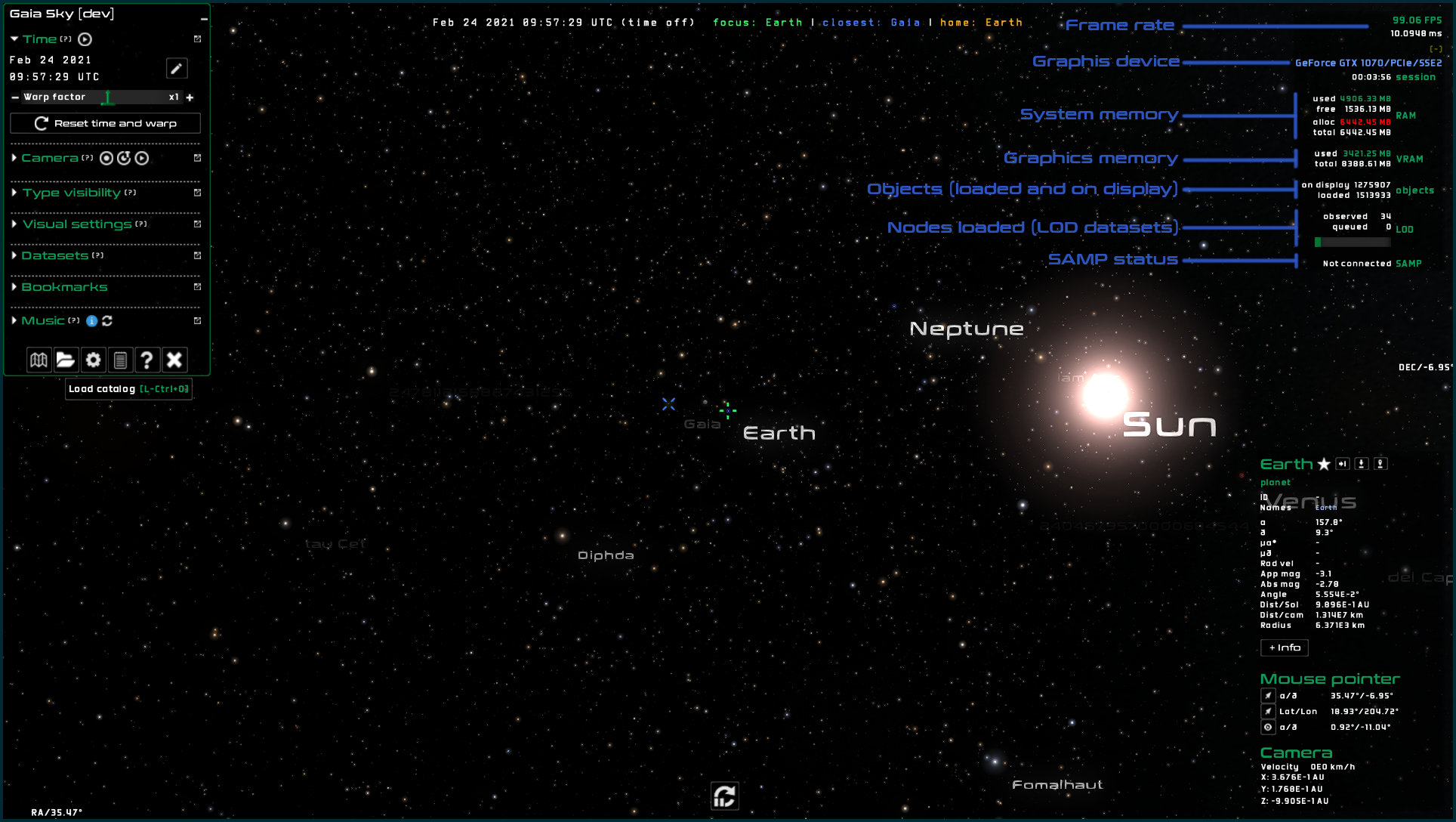Image resolution: width=1456 pixels, height=822 pixels.
Task: Open the minimap with map icon
Action: pyautogui.click(x=39, y=360)
